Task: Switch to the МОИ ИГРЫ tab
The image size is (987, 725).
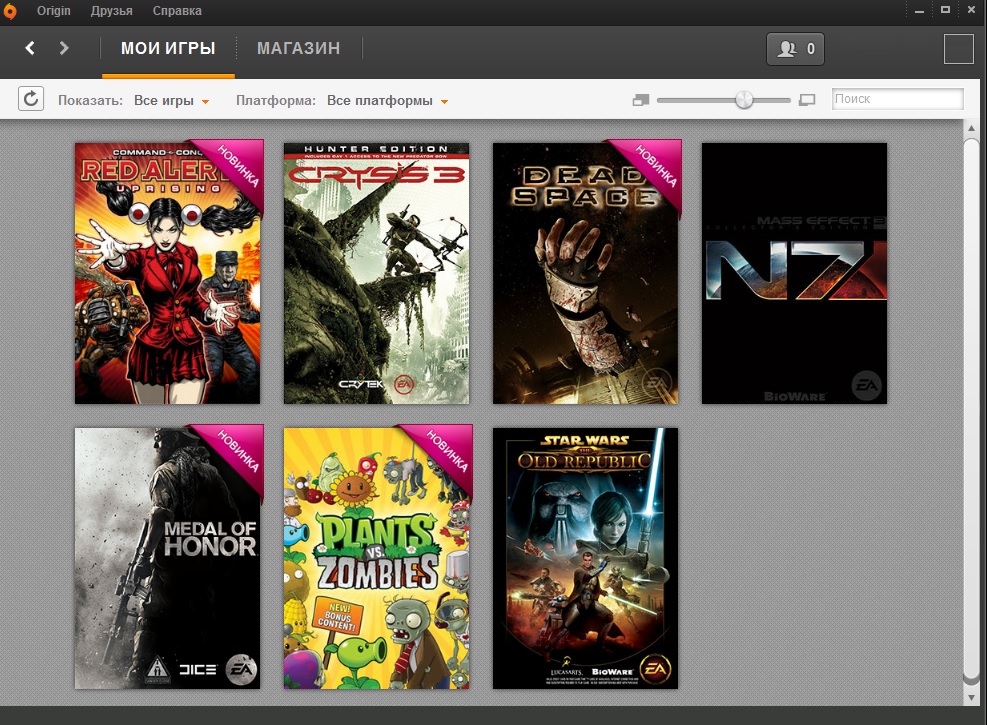Action: point(168,48)
